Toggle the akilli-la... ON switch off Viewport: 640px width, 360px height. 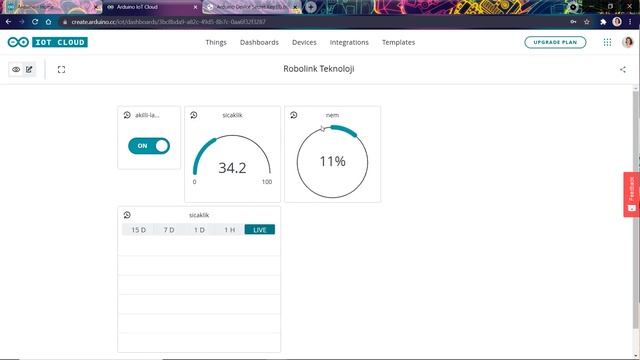(149, 146)
